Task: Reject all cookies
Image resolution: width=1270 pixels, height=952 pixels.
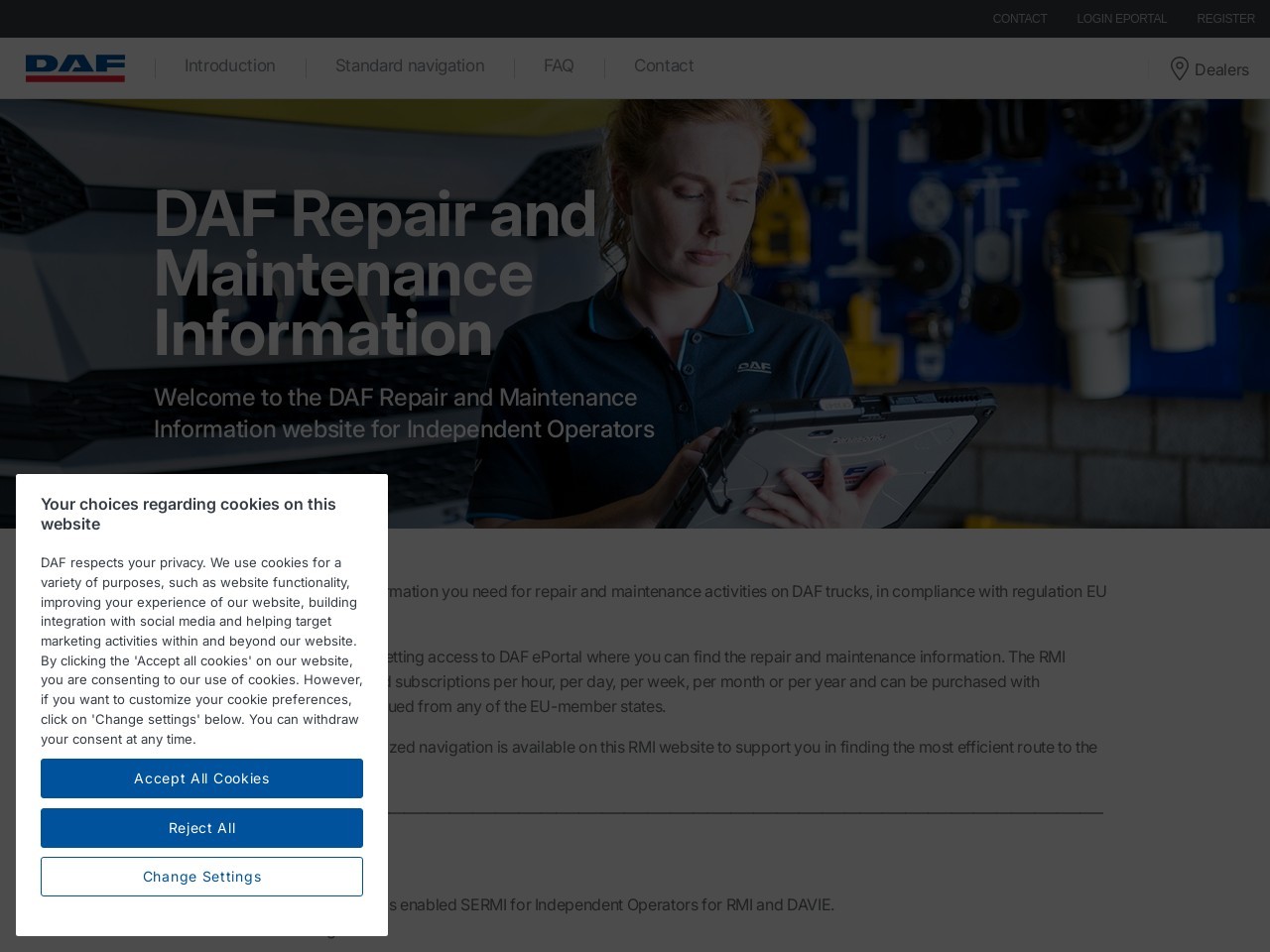Action: [201, 828]
